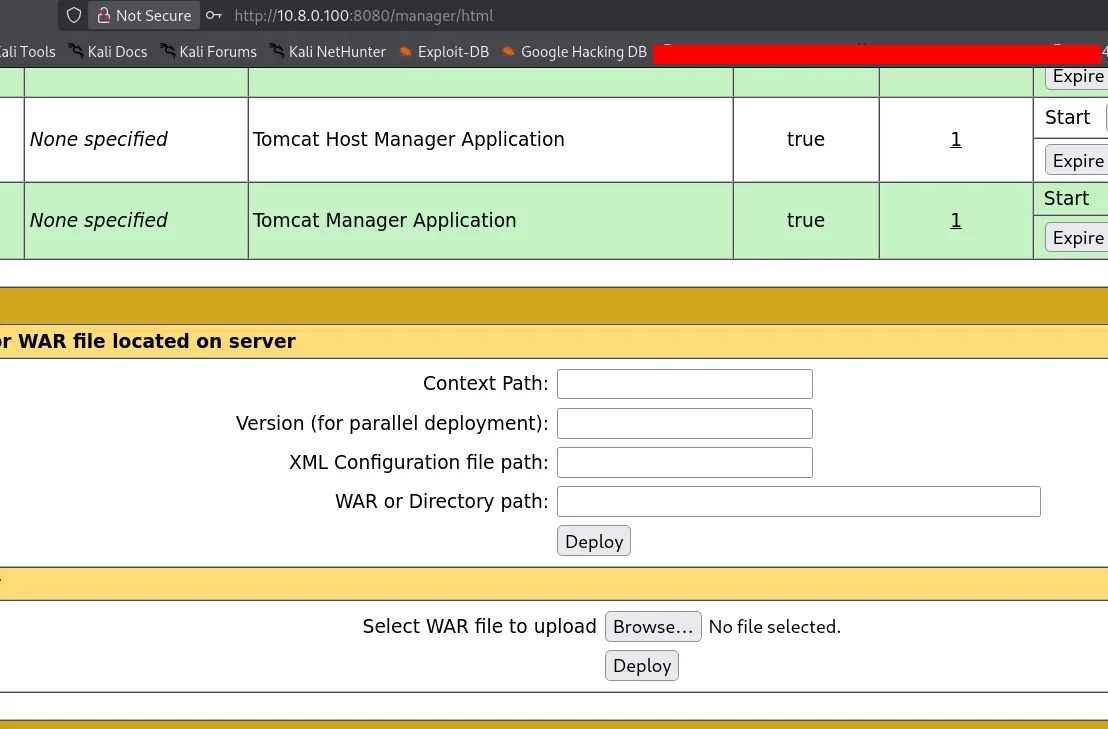Click the key saved-login icon
The image size is (1108, 729).
click(213, 16)
